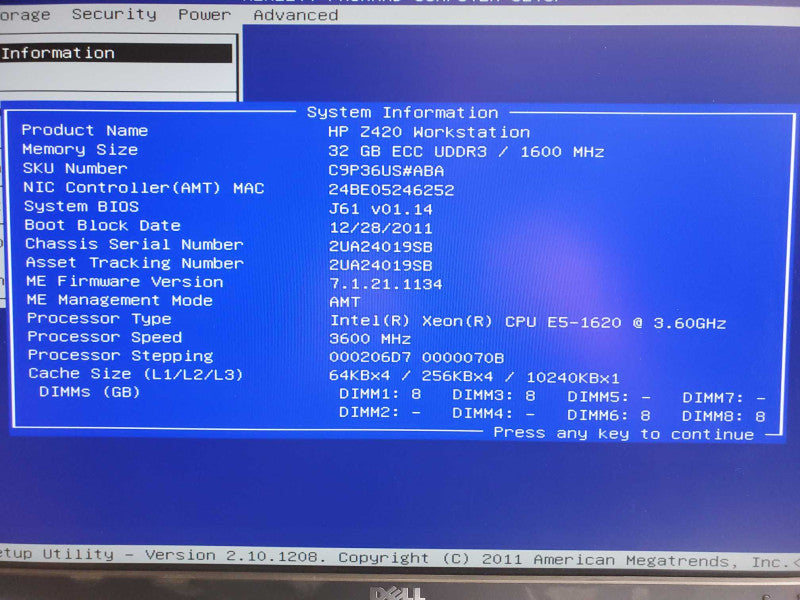Viewport: 800px width, 600px height.
Task: Click the Processor Stepping label
Action: tap(121, 355)
